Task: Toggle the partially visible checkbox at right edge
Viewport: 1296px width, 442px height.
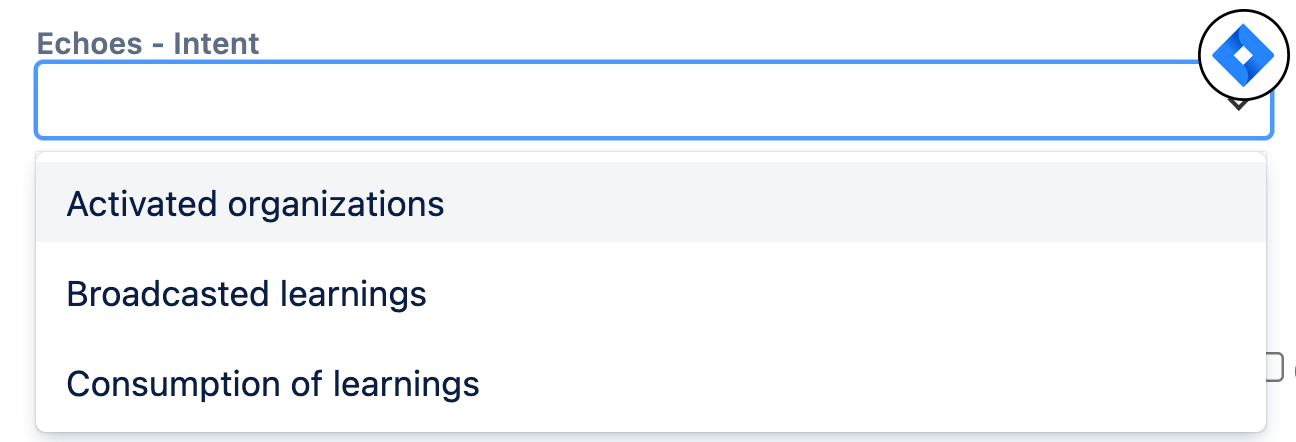Action: 1274,366
